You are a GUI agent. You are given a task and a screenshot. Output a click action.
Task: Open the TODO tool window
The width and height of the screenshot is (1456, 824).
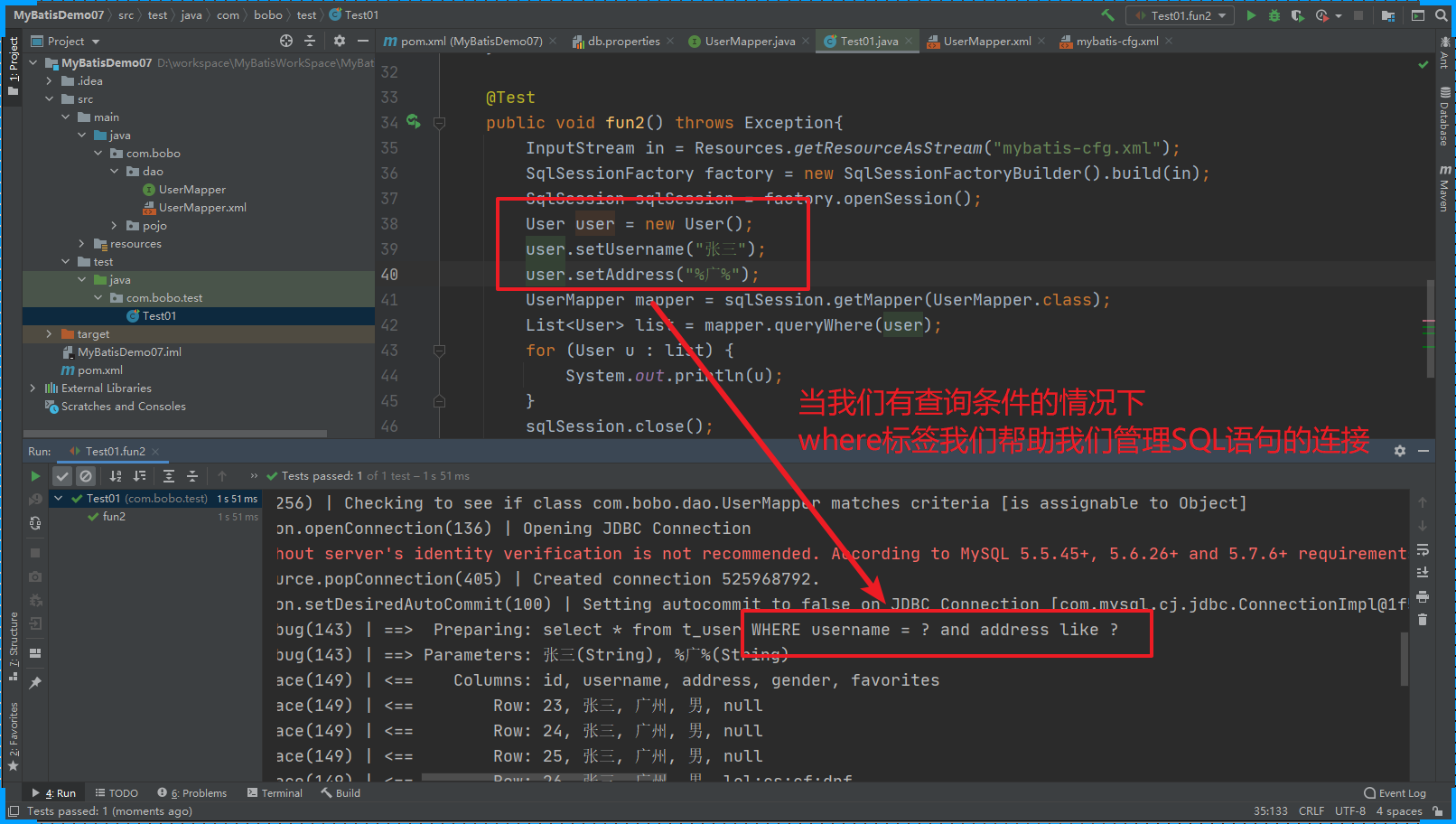[117, 793]
